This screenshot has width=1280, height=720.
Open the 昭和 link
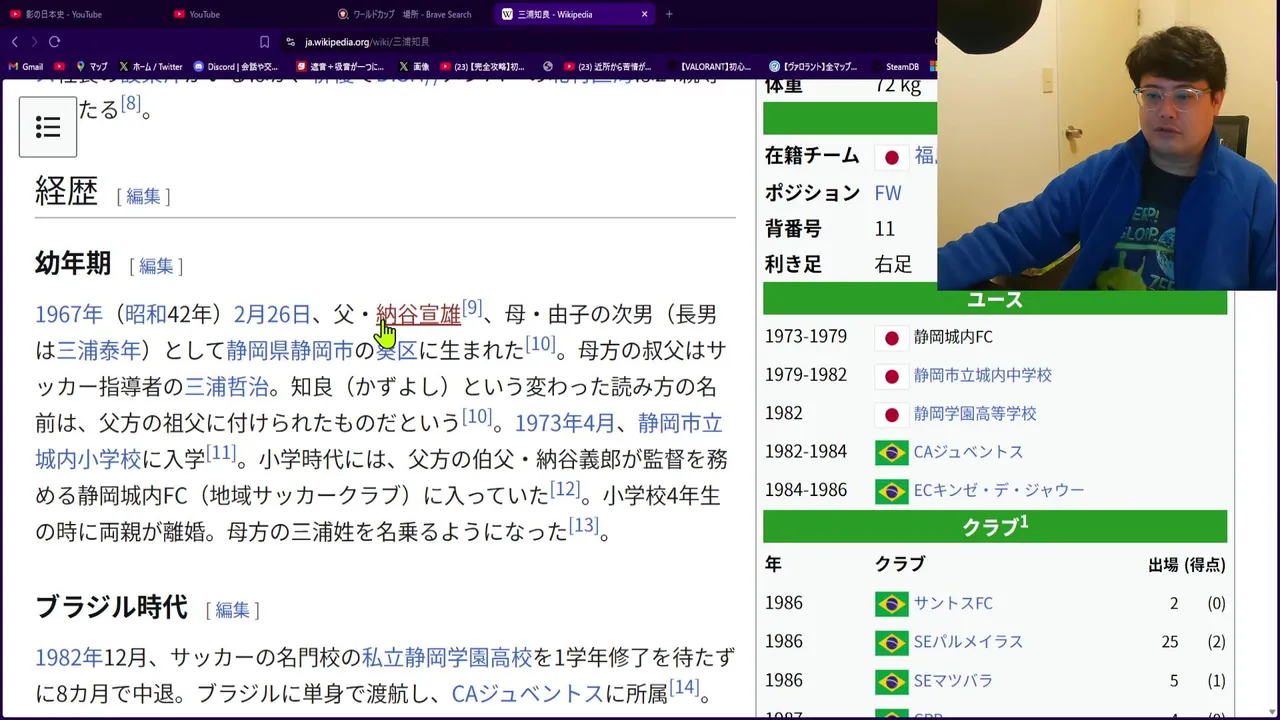(x=146, y=314)
